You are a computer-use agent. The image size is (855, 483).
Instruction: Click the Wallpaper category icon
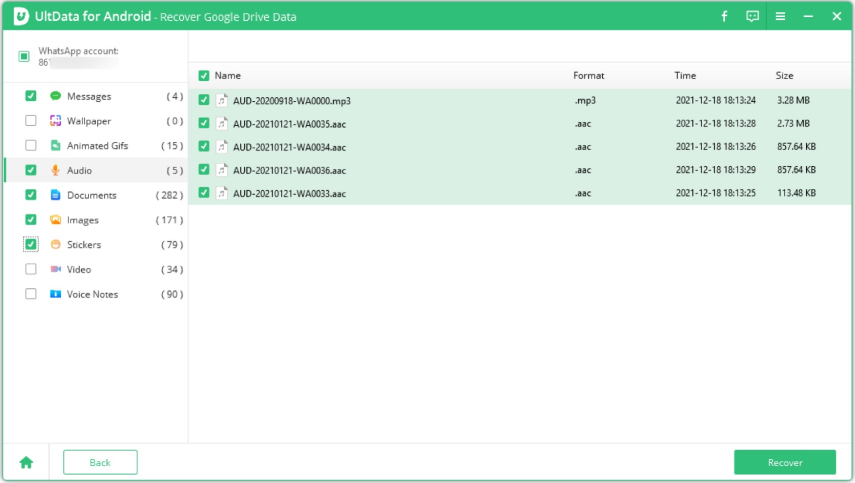click(x=55, y=120)
